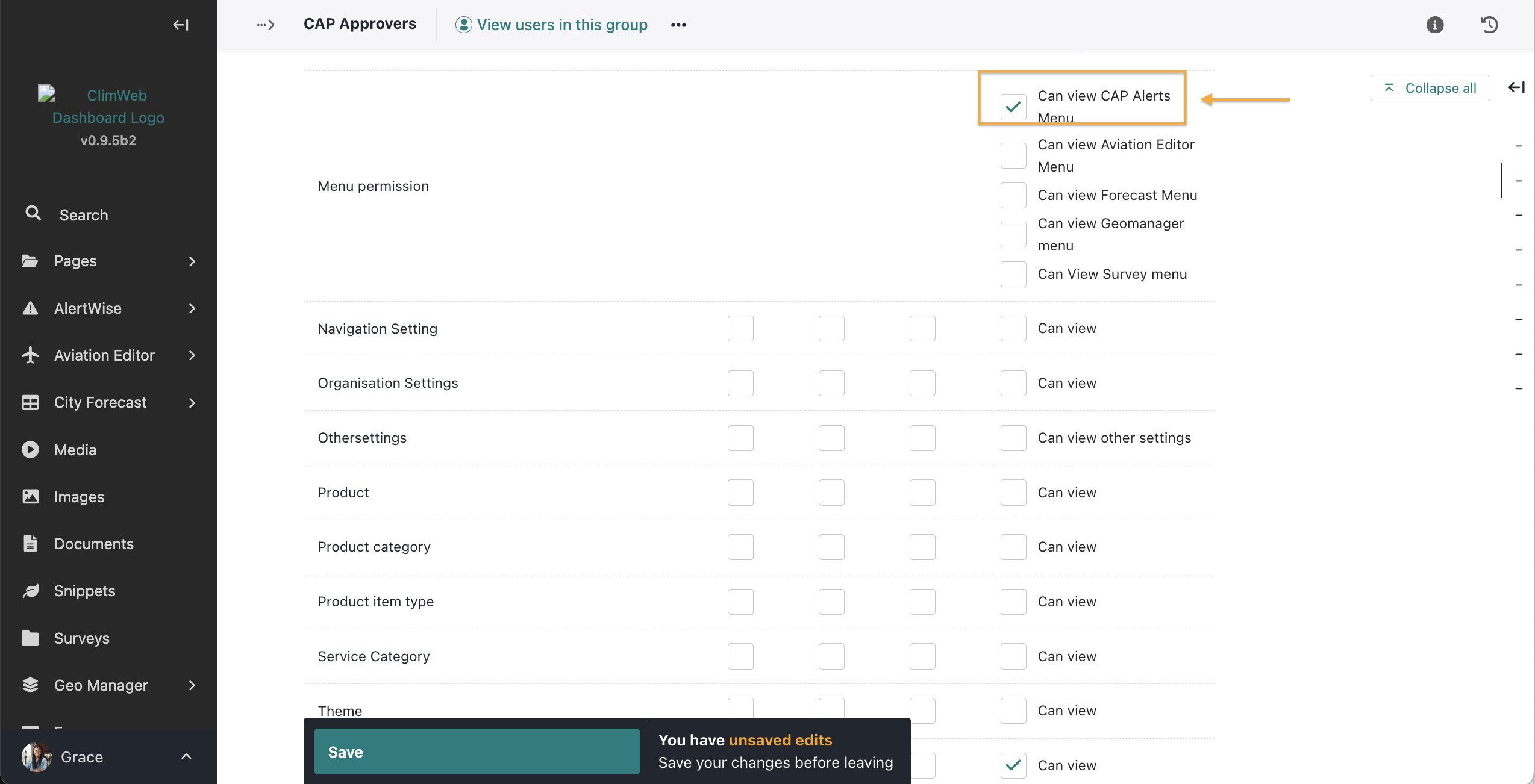Open Images in the sidebar
This screenshot has height=784, width=1535.
tap(108, 497)
